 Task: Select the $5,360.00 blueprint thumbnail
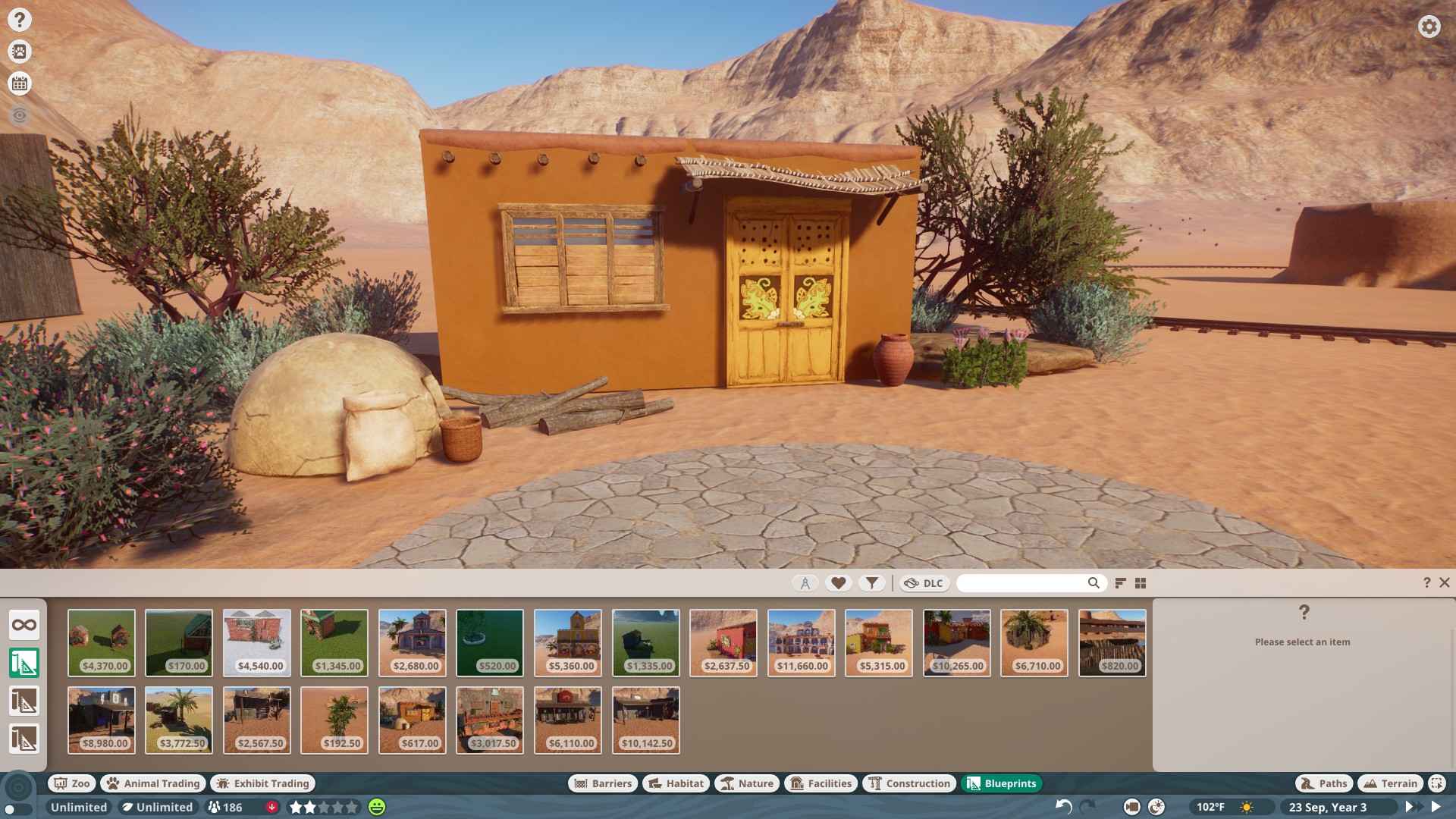[568, 643]
